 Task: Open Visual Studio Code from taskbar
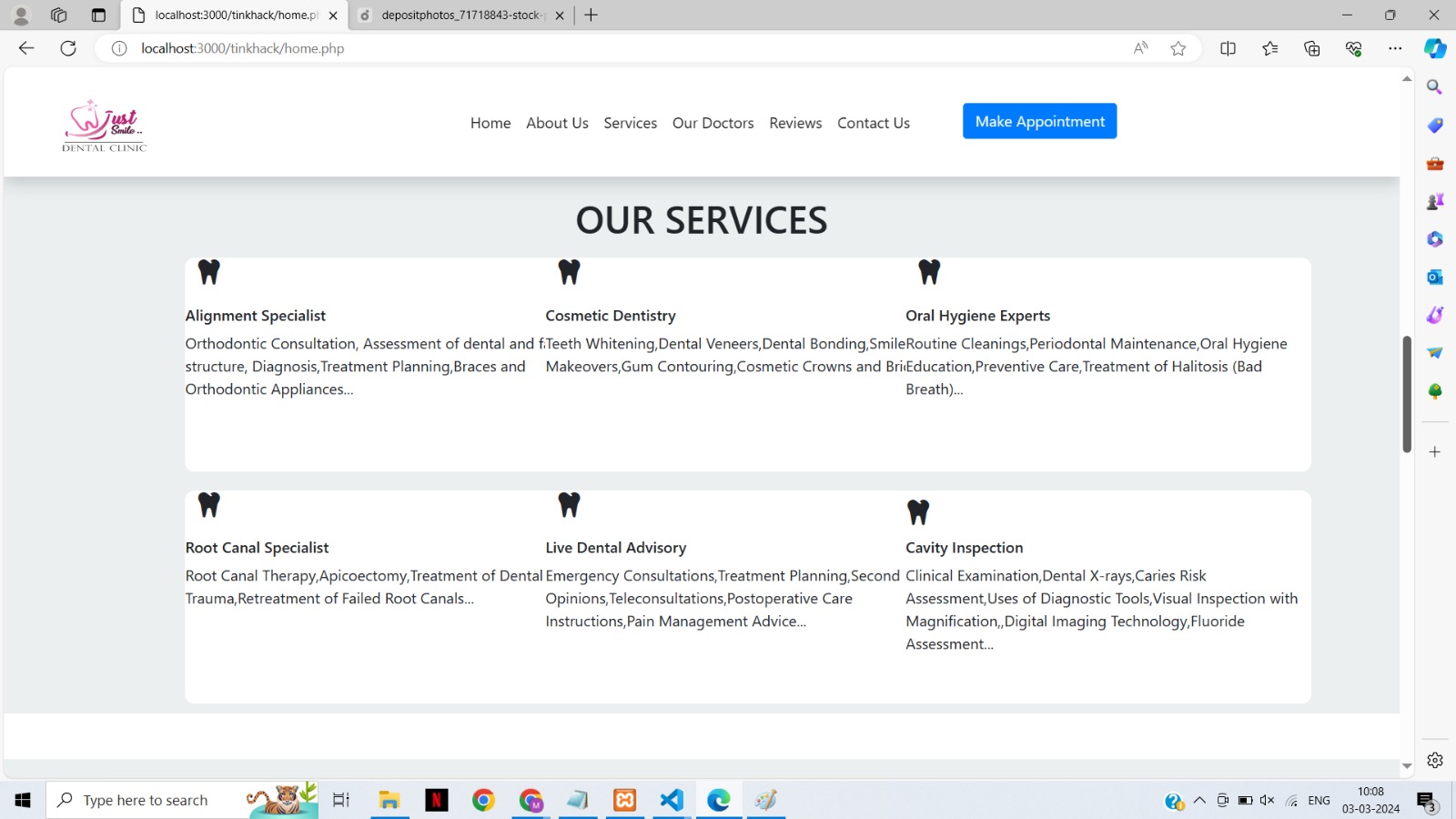pos(672,800)
